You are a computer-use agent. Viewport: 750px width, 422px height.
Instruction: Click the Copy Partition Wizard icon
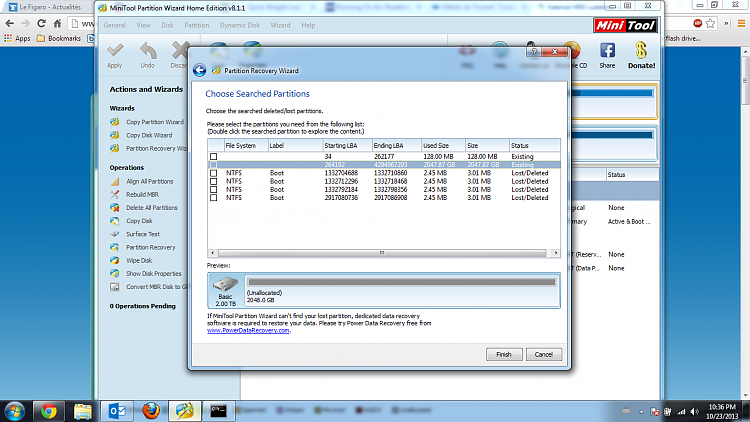[115, 122]
